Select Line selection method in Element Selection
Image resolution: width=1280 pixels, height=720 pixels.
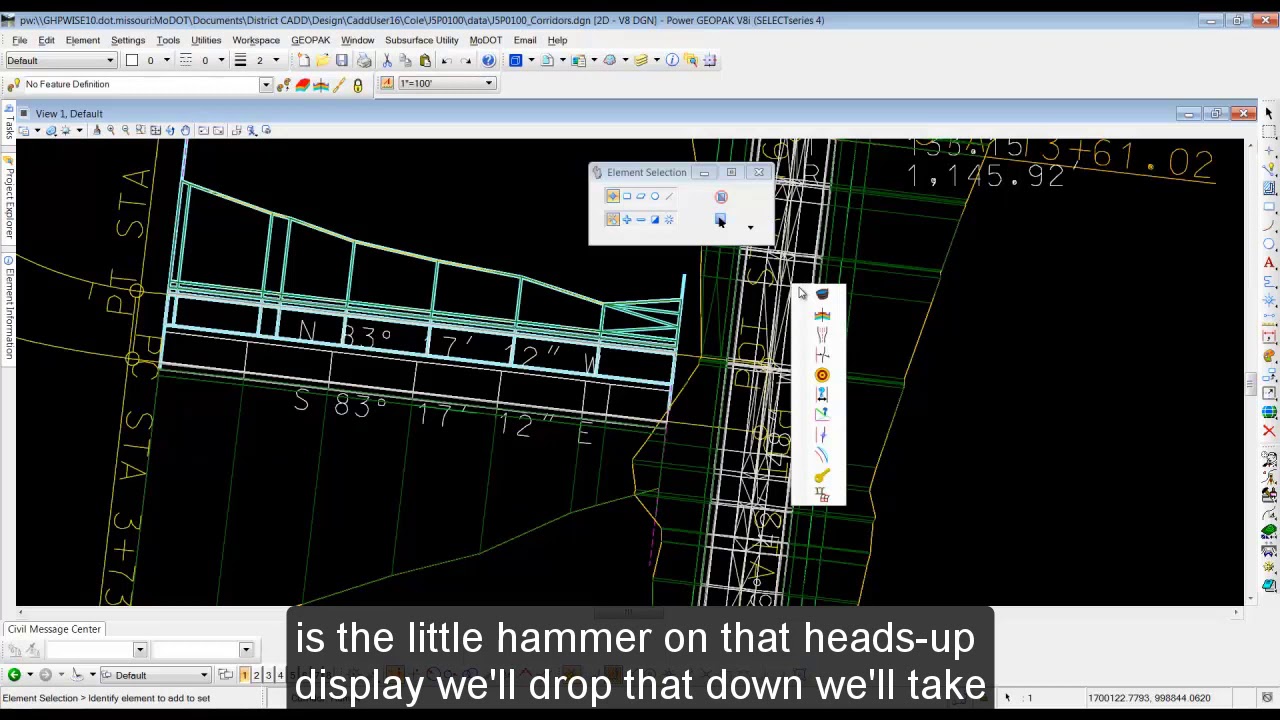point(669,196)
